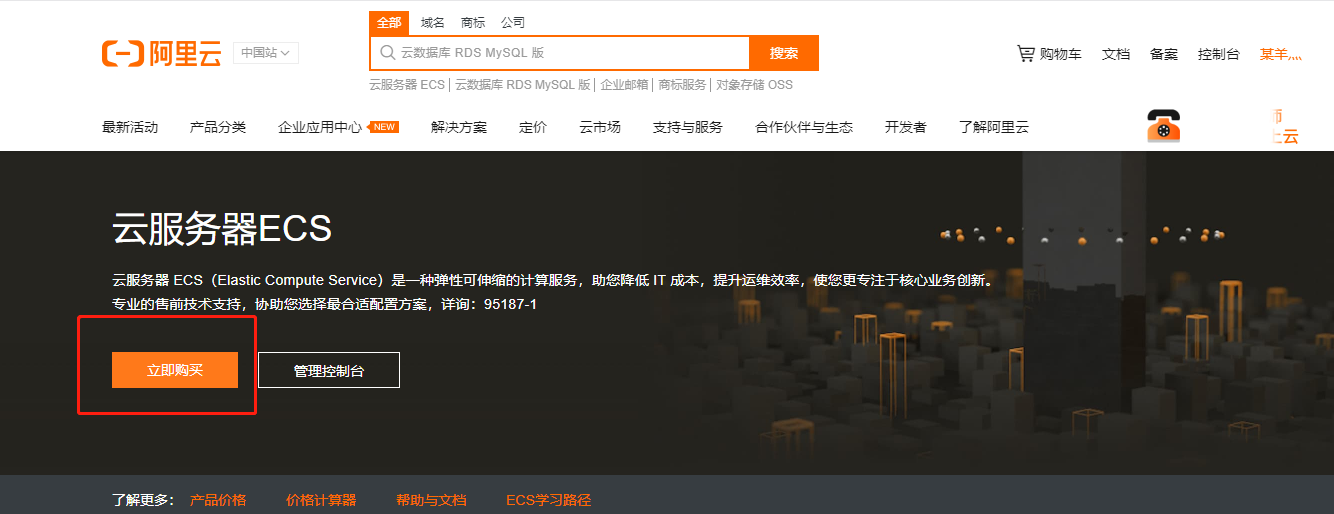Image resolution: width=1334 pixels, height=514 pixels.
Task: Select the 全部 search tab
Action: pyautogui.click(x=389, y=23)
